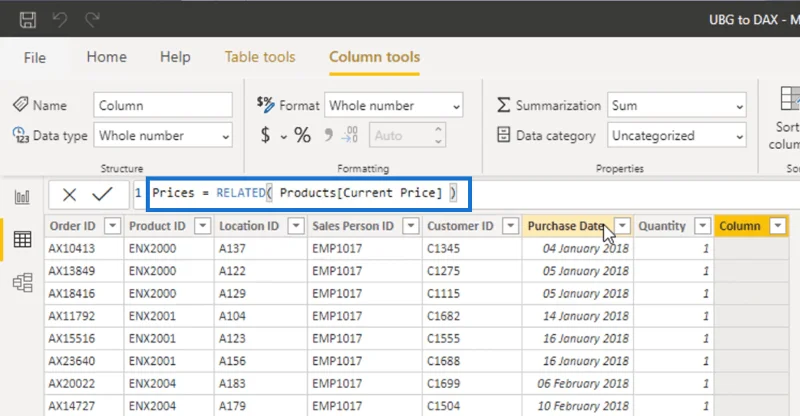Viewport: 800px width, 416px height.
Task: Open Customer ID column filter dropdown
Action: point(510,226)
